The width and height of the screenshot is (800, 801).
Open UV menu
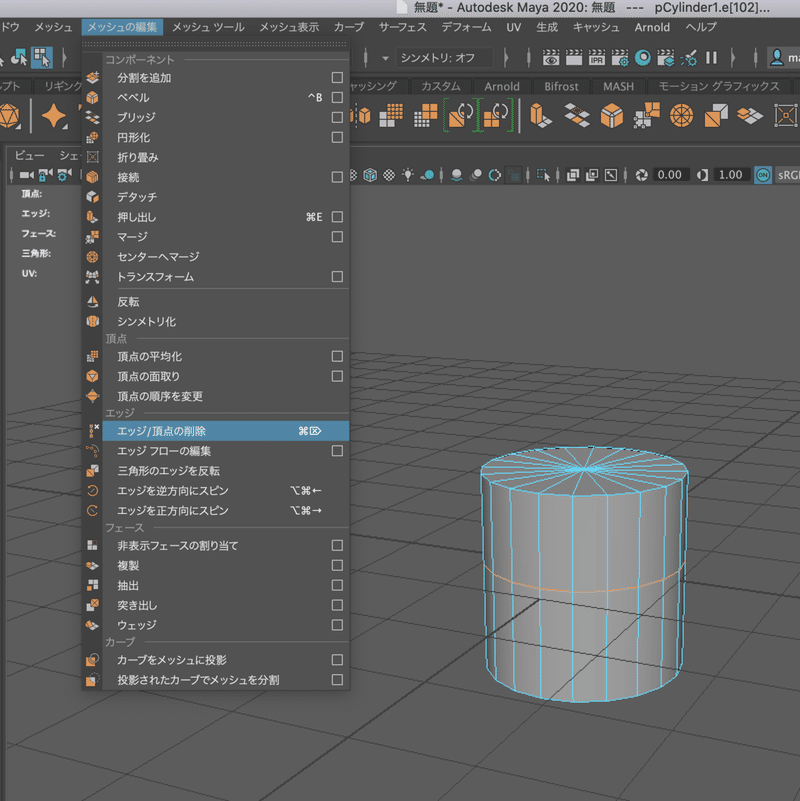point(513,27)
